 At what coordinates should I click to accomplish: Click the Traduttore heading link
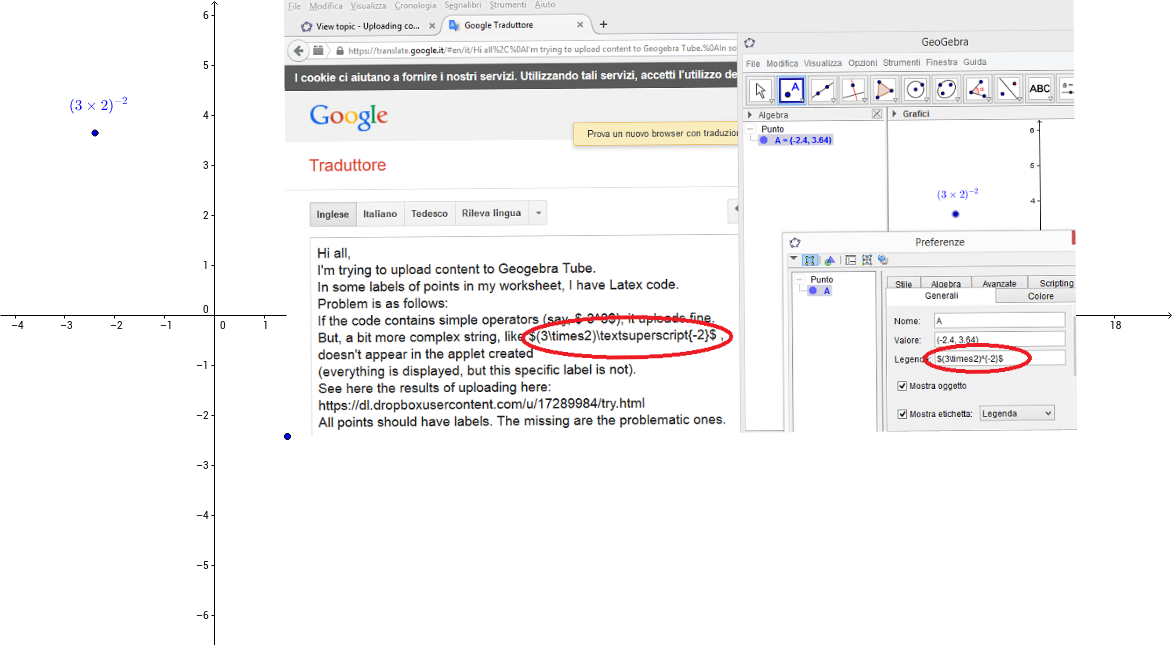tap(348, 165)
